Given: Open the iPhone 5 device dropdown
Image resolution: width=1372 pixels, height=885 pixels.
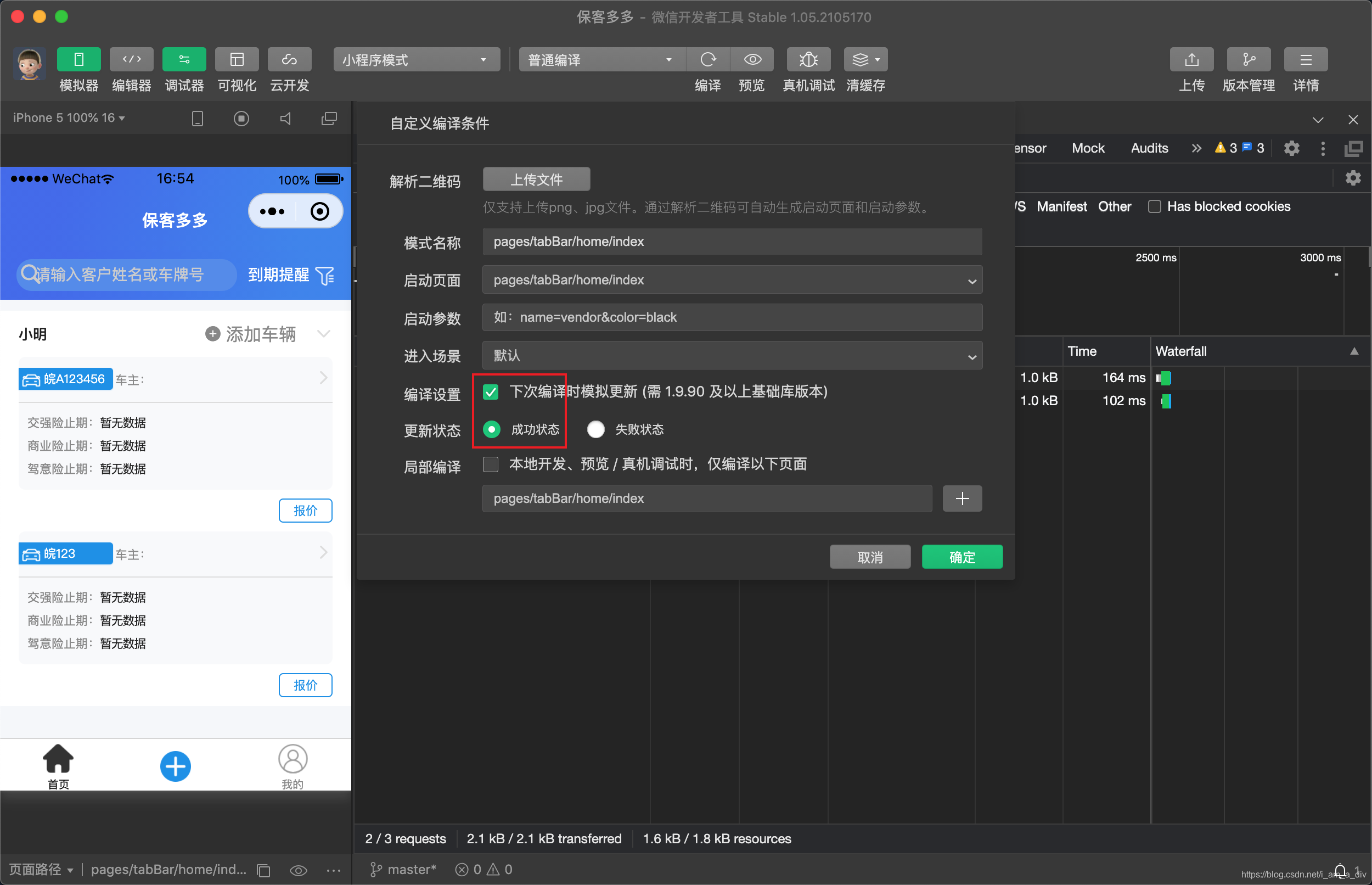Looking at the screenshot, I should pos(69,118).
